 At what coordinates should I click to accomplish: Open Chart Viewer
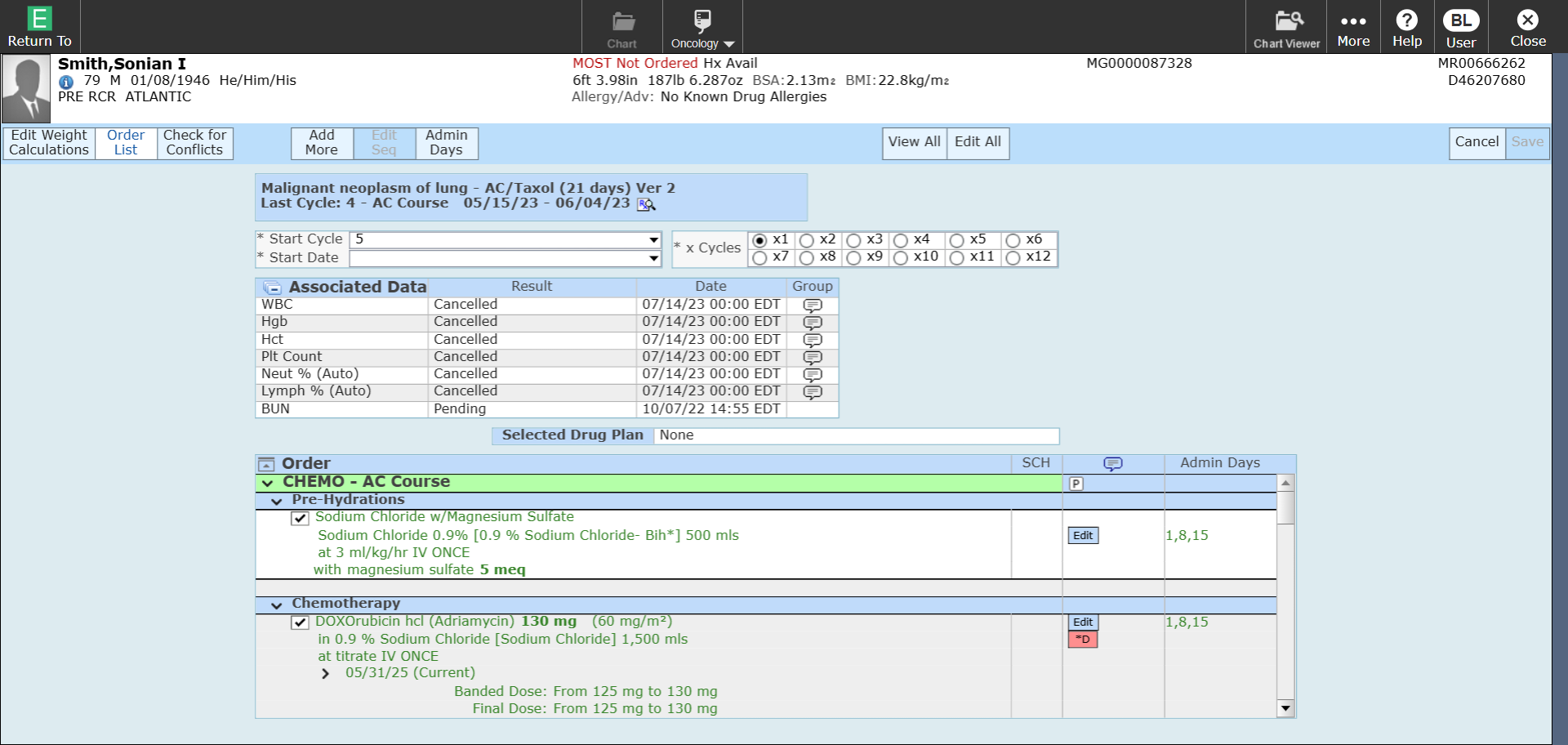pyautogui.click(x=1286, y=28)
